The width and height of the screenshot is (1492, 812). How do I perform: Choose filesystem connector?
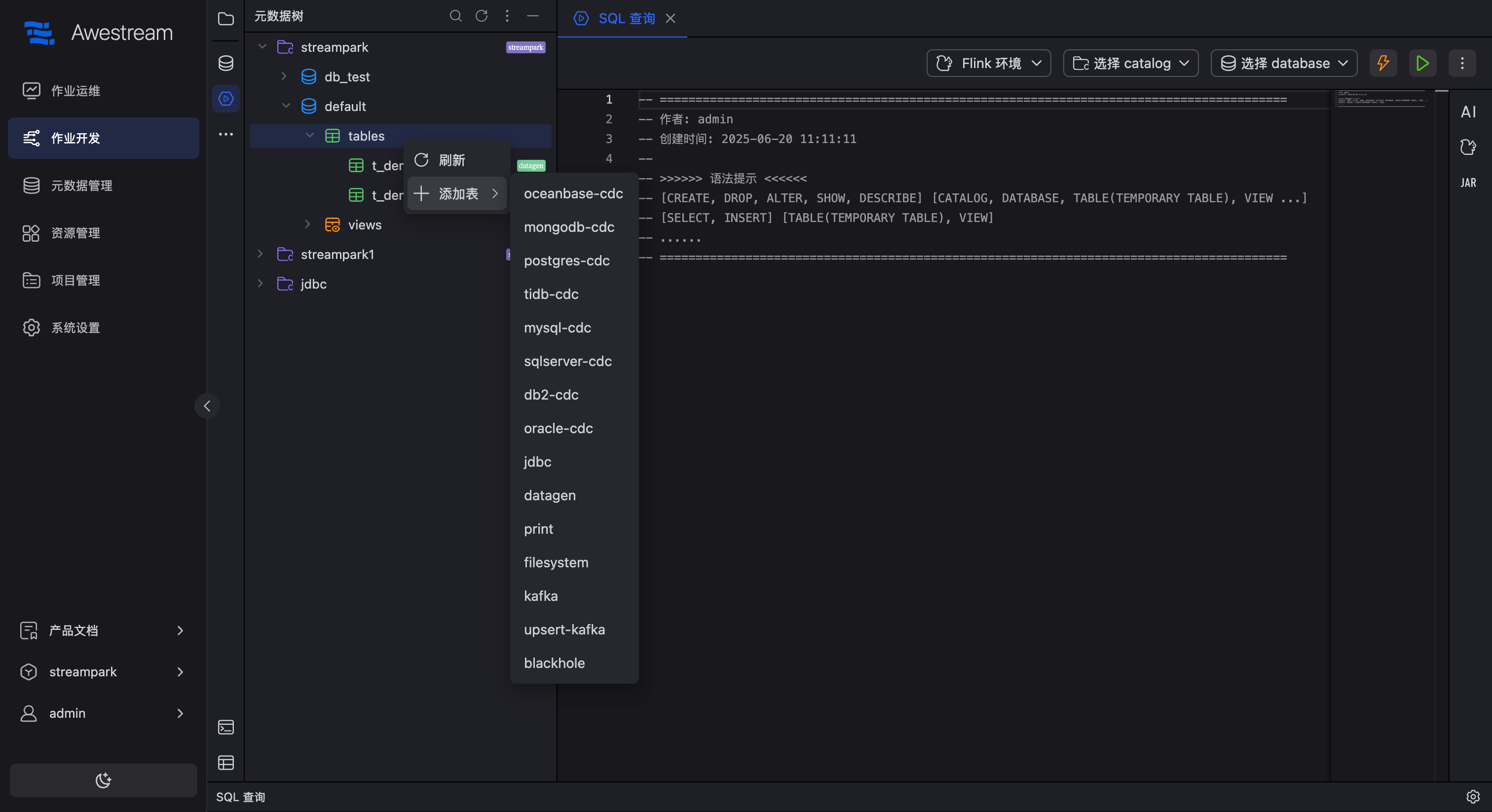(x=574, y=563)
